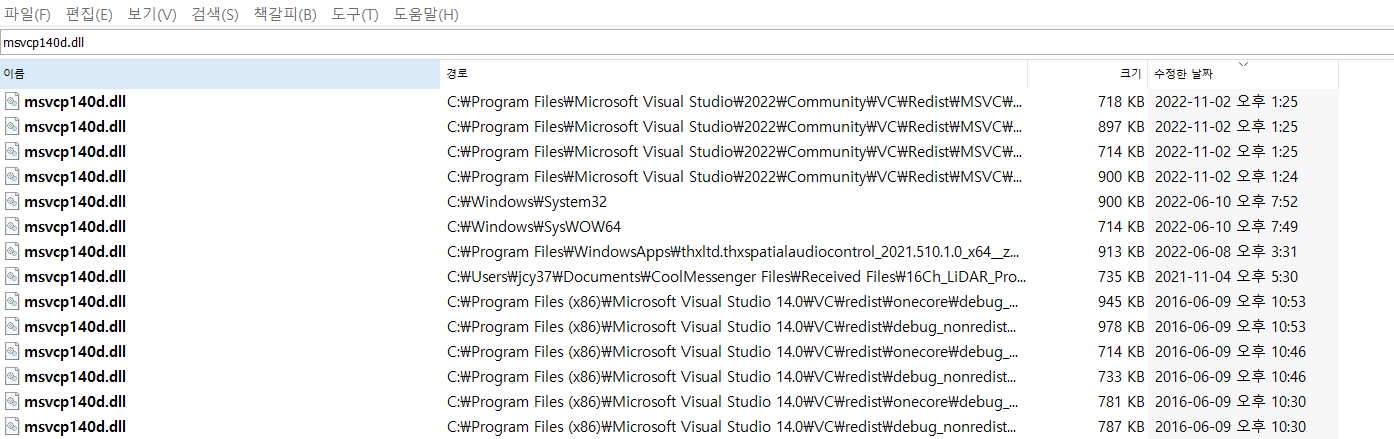The image size is (1394, 439).
Task: Click the 2022-11-02 오후 1:24 date cell
Action: point(1226,176)
